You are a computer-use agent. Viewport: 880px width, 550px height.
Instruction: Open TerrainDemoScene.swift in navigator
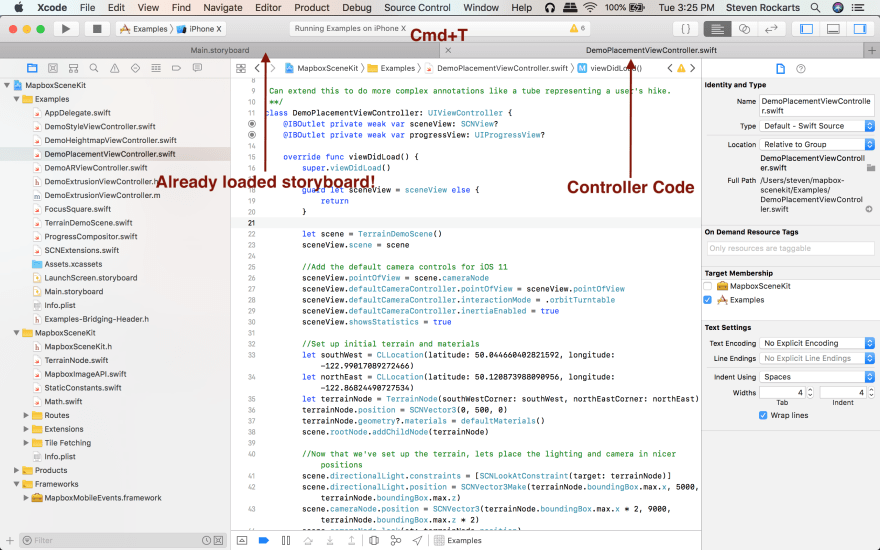[91, 223]
